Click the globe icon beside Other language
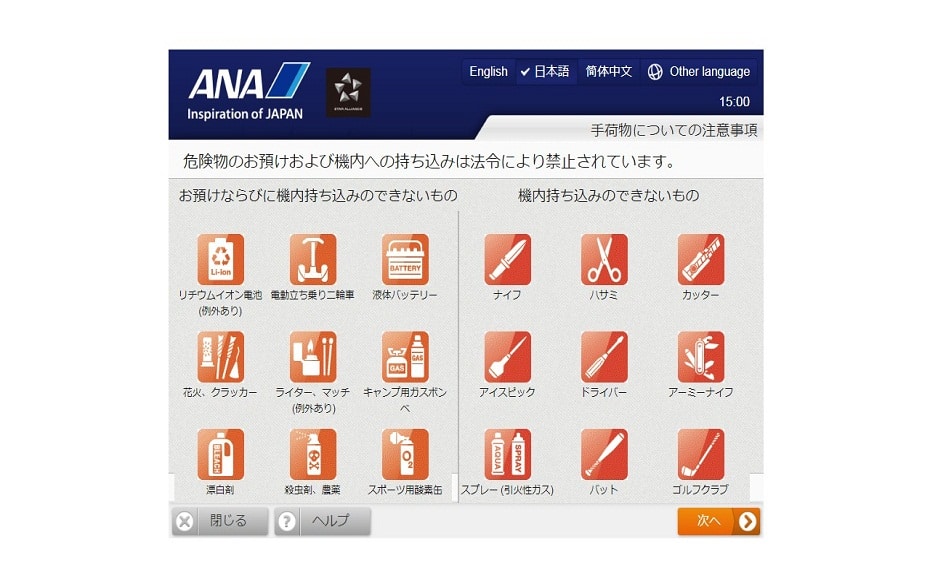This screenshot has width=930, height=575. pos(655,72)
